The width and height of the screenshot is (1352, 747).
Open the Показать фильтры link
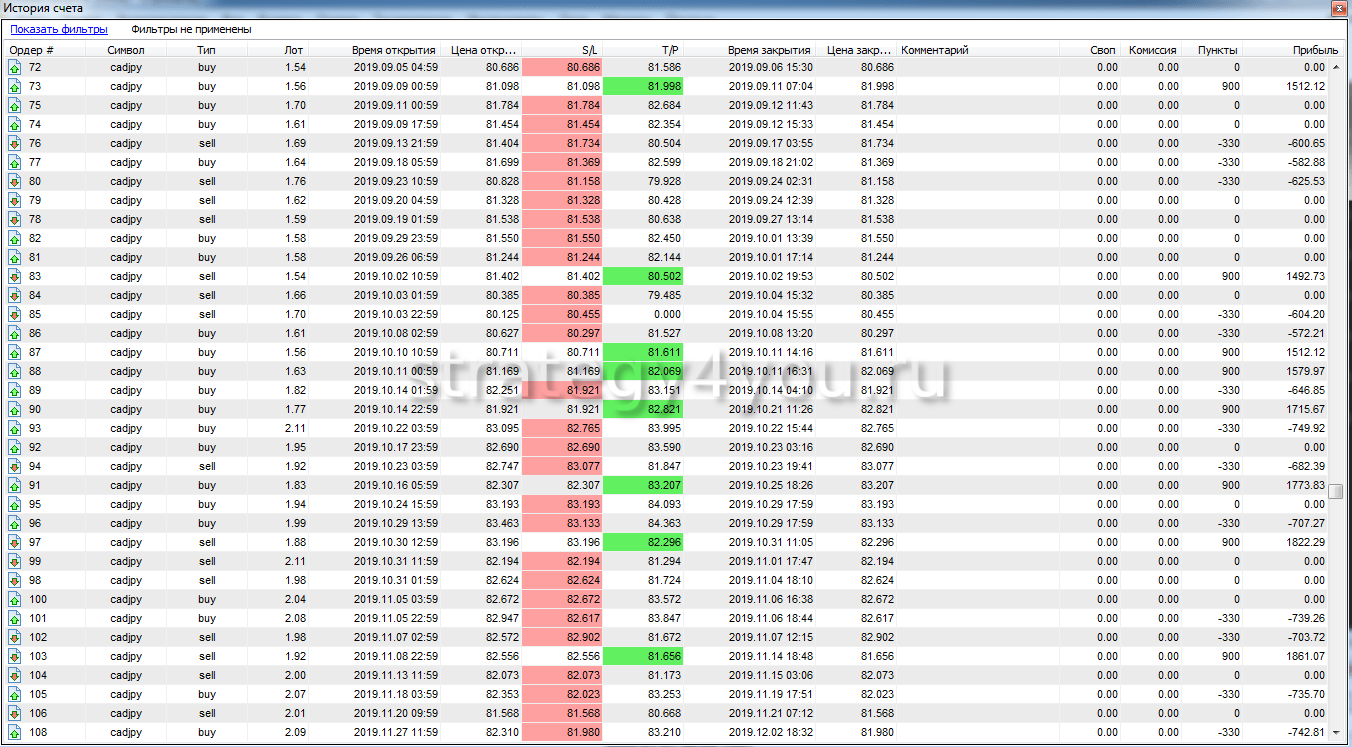coord(59,29)
